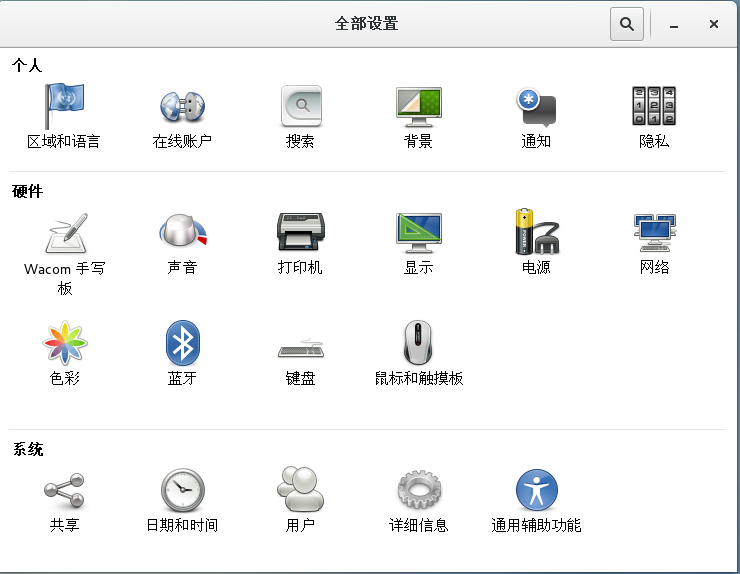This screenshot has height=574, width=740.
Task: Click the 详细信息 text label
Action: tap(419, 525)
